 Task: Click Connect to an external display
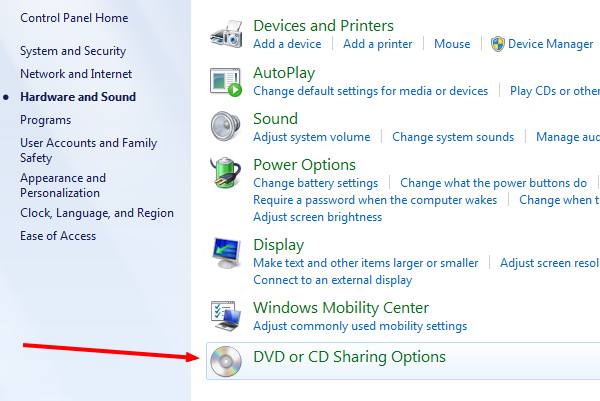coord(333,280)
